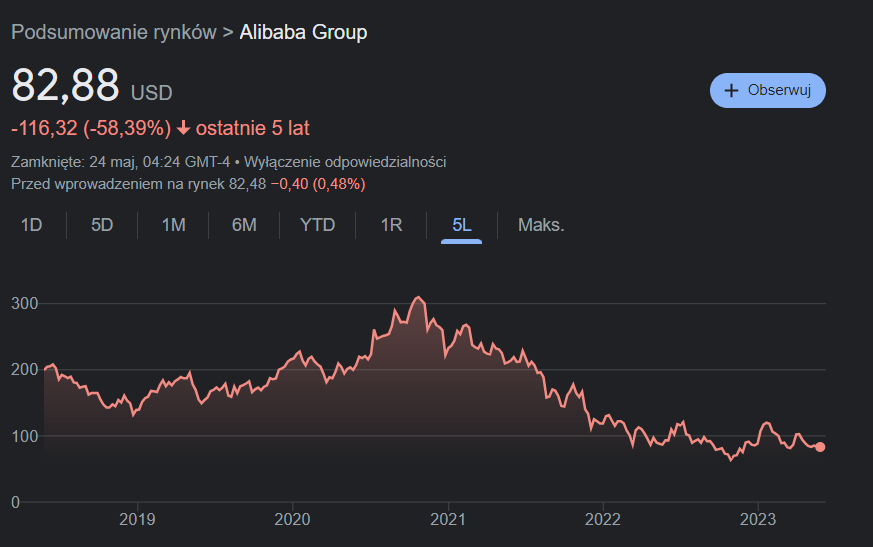
Task: Show the 6M chart range
Action: coord(244,225)
